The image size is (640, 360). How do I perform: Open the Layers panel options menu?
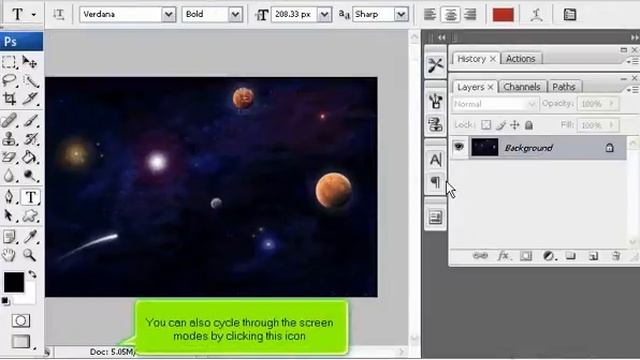632,89
